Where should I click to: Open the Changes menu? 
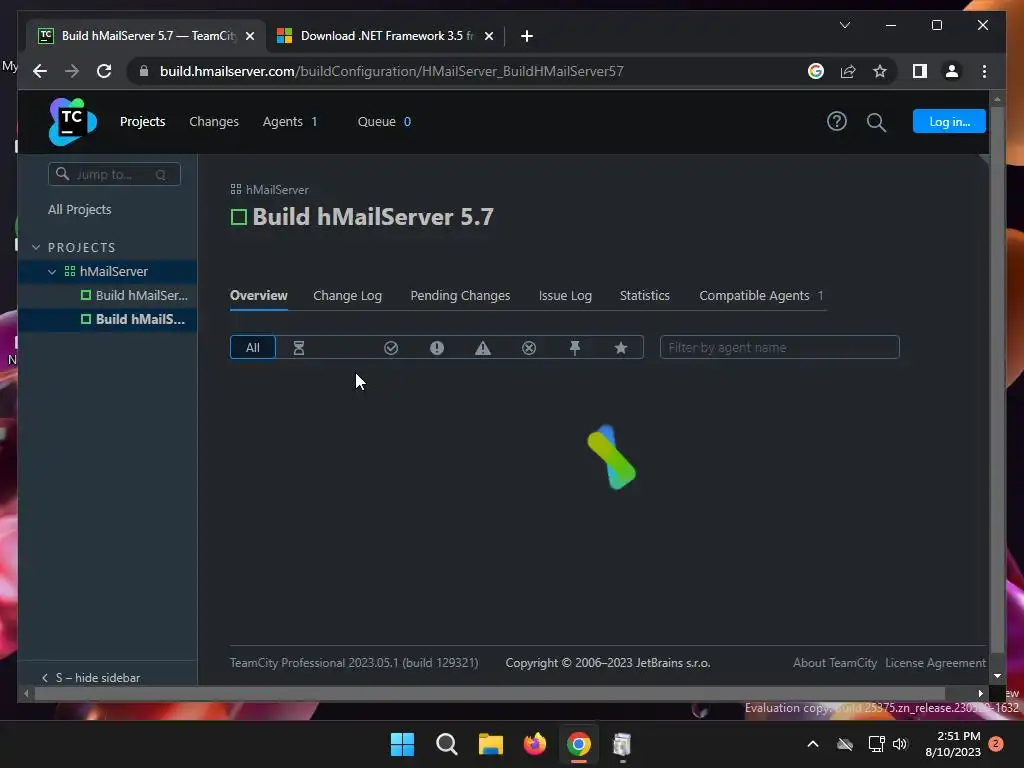click(x=214, y=121)
